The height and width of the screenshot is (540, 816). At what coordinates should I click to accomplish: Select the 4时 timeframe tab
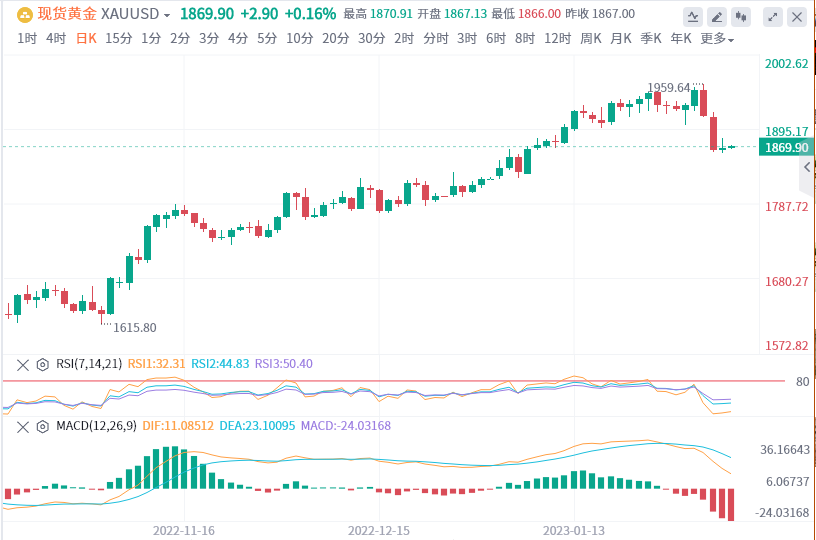[56, 38]
